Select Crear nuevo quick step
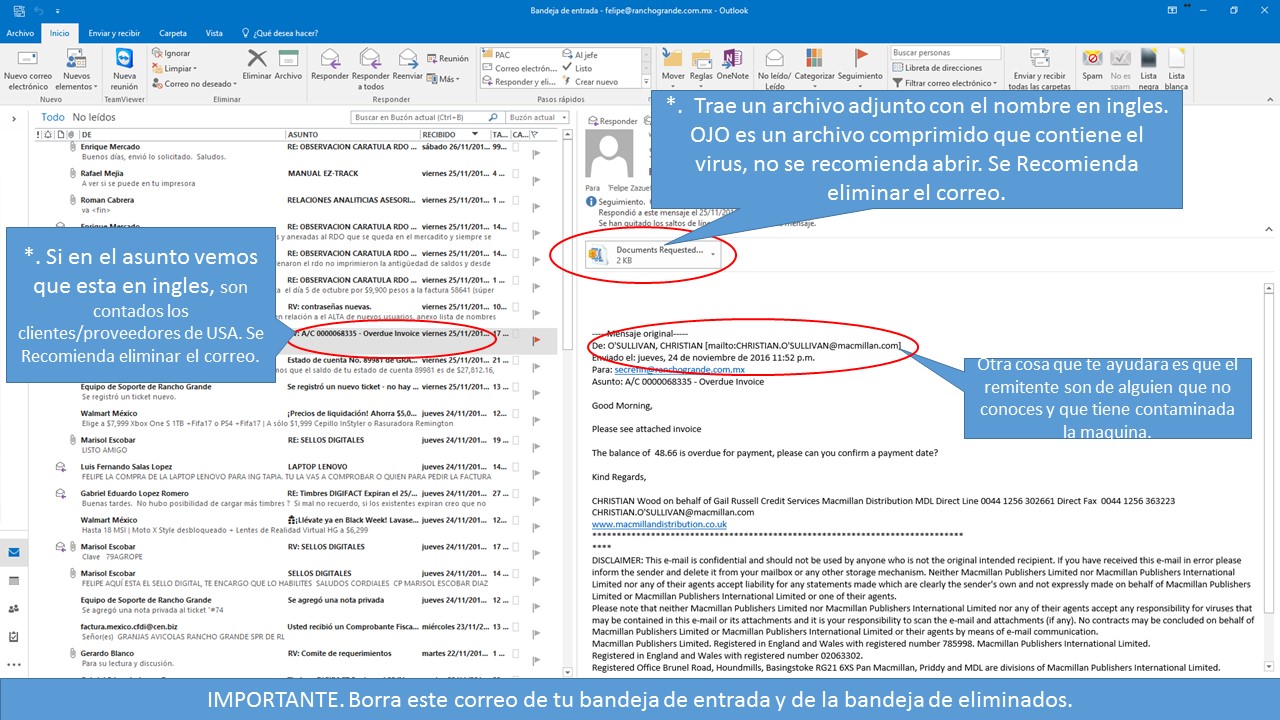The image size is (1280, 720). click(x=590, y=82)
